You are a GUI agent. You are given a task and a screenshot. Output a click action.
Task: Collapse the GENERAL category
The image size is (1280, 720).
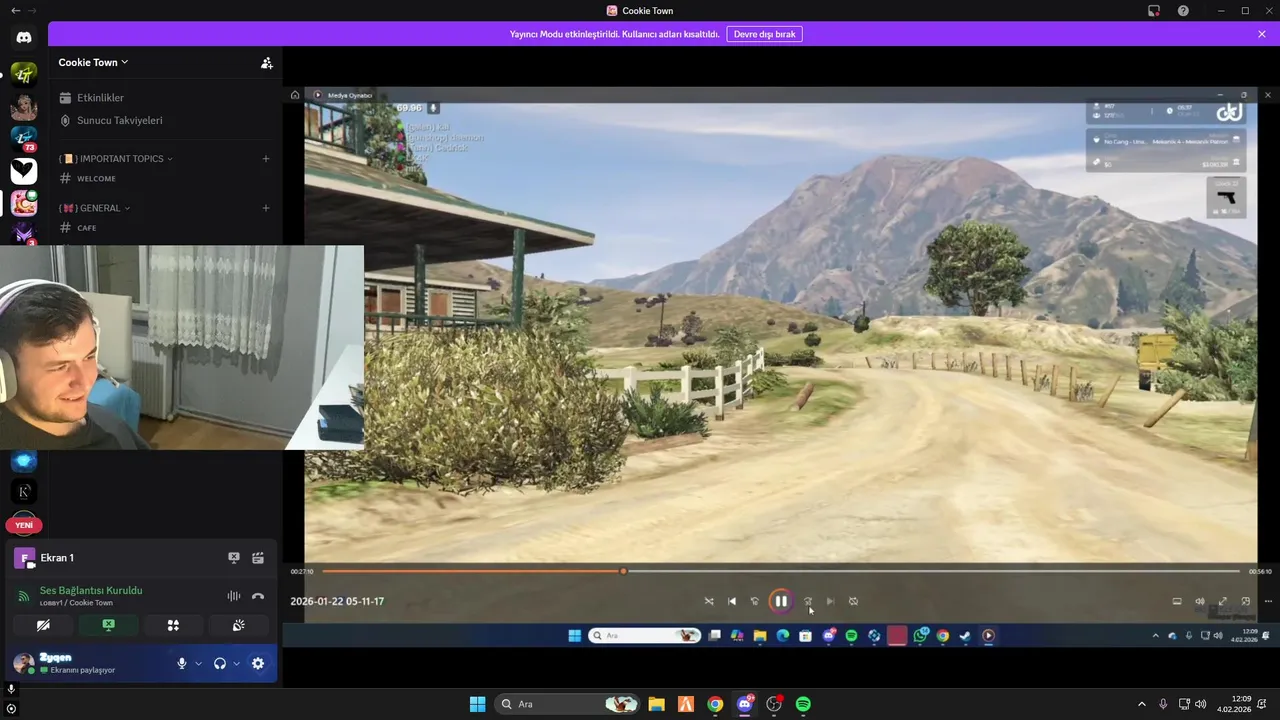point(95,208)
